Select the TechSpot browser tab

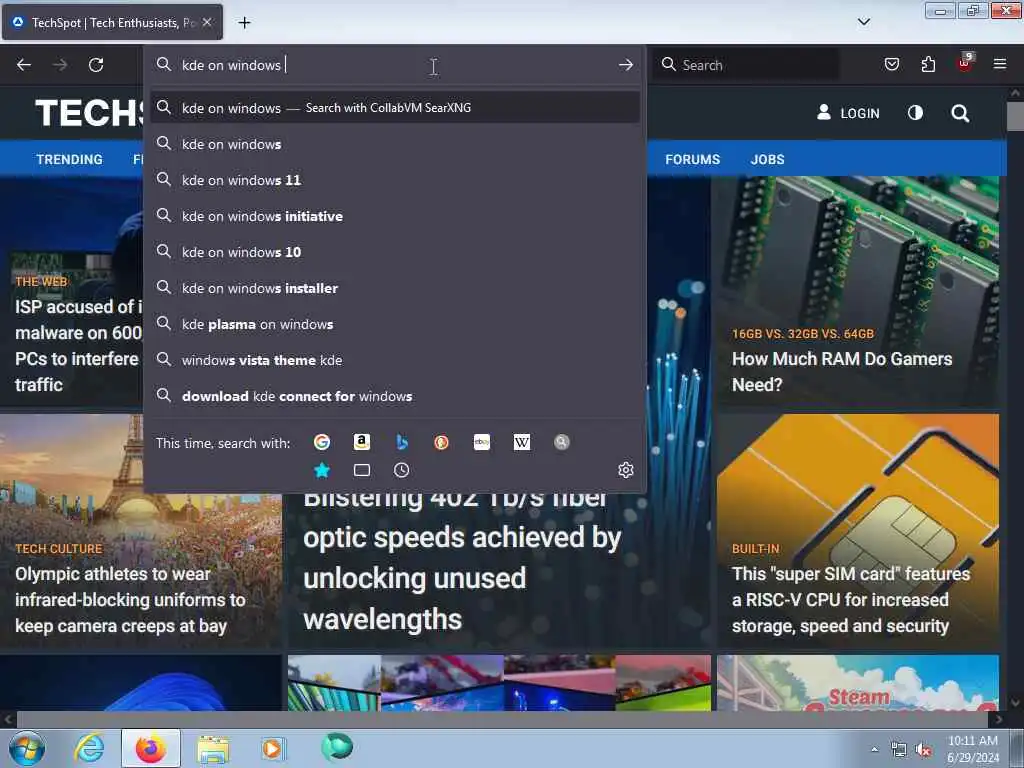112,23
